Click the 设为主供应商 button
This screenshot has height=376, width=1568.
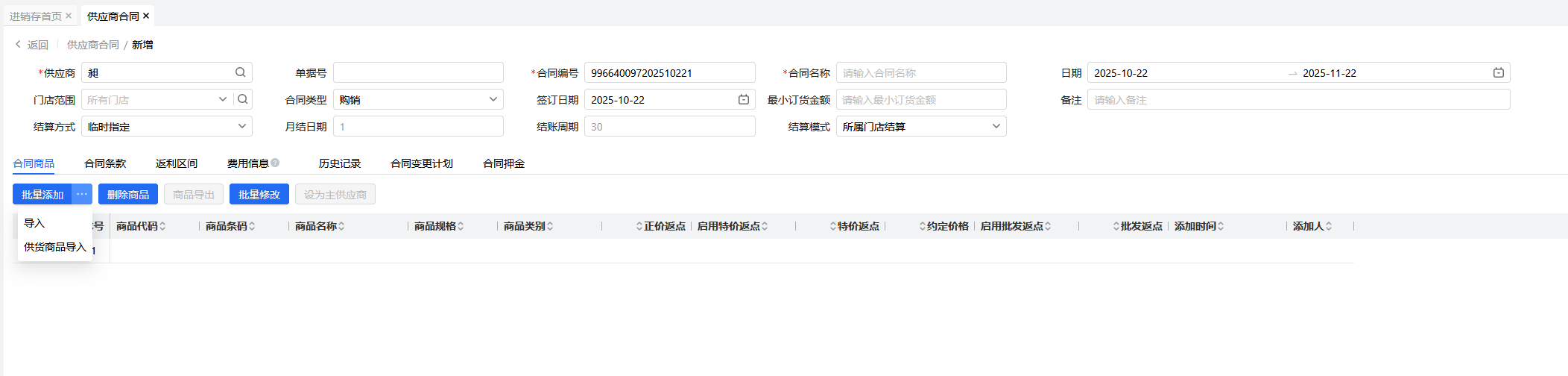tap(335, 194)
